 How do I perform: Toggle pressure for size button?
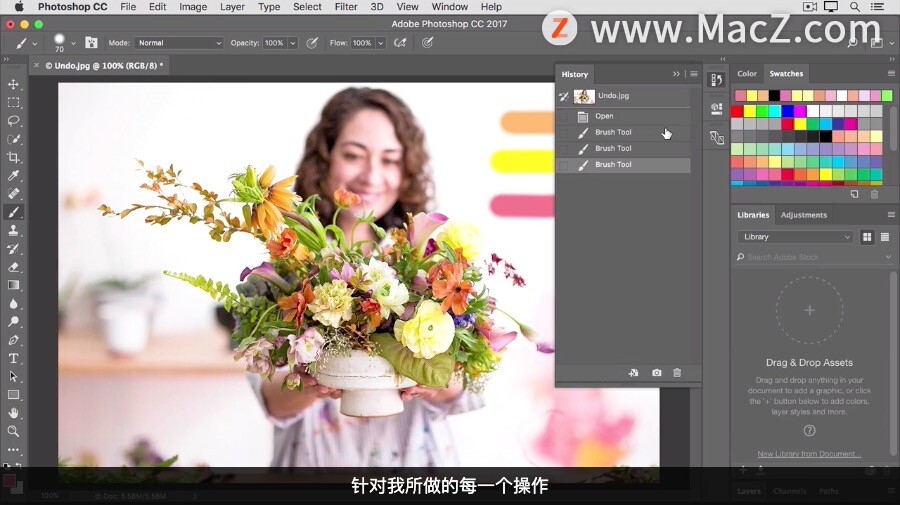click(428, 42)
